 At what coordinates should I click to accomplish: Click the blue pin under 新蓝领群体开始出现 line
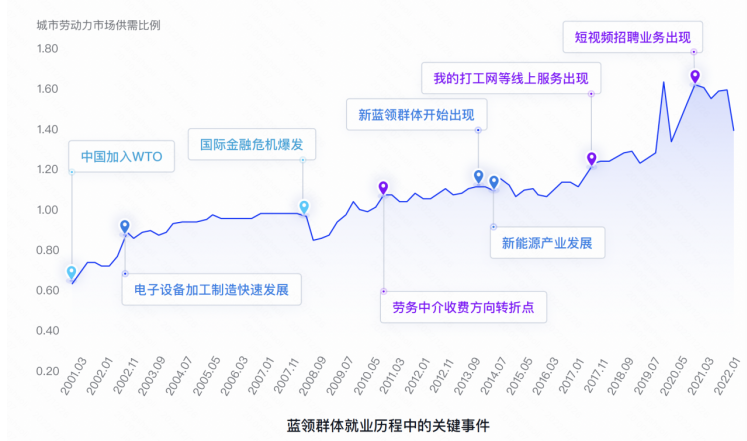(479, 176)
